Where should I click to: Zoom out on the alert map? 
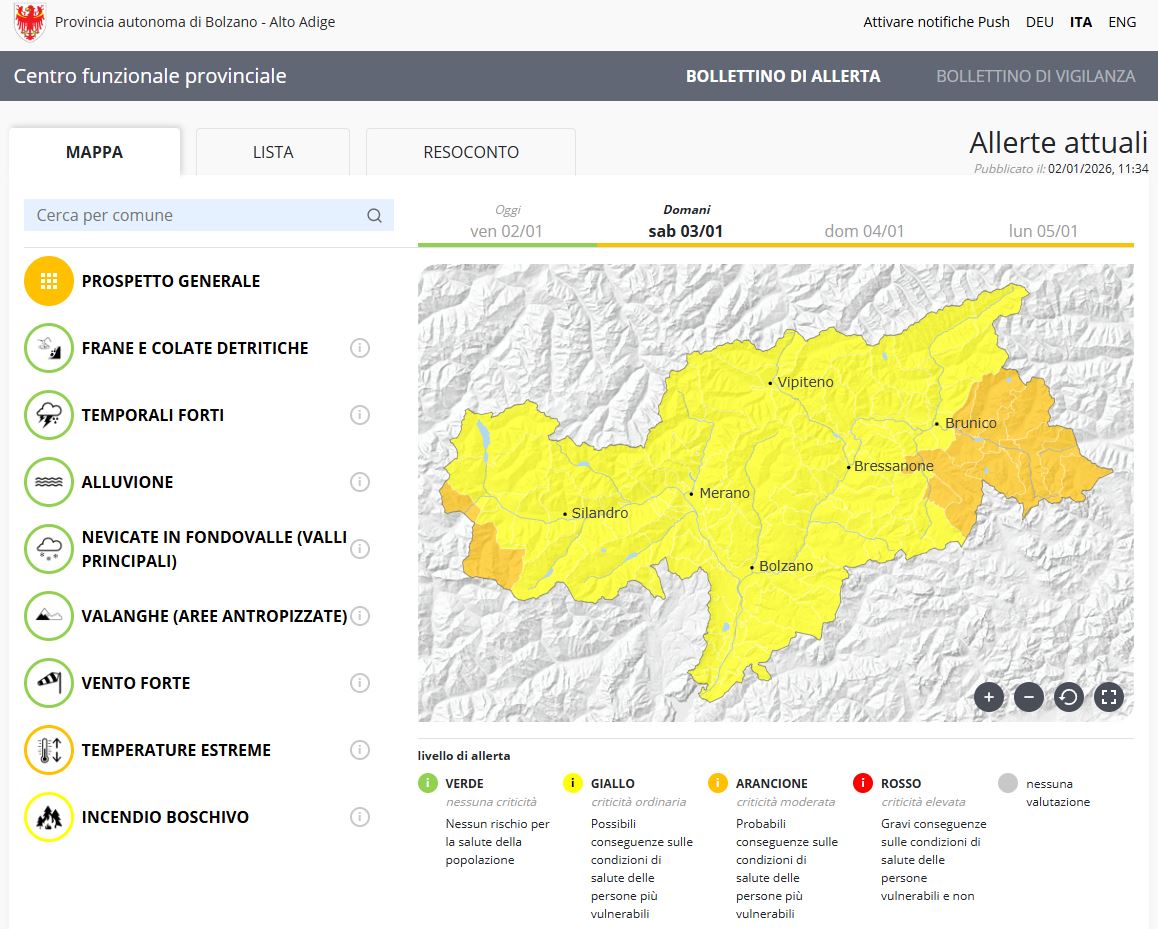click(x=1028, y=697)
